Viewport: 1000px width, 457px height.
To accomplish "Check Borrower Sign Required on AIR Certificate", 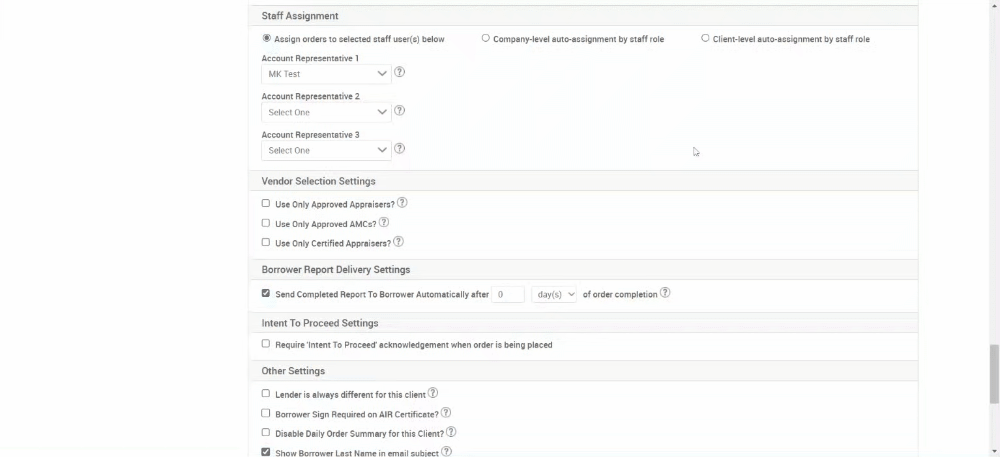I will point(265,413).
